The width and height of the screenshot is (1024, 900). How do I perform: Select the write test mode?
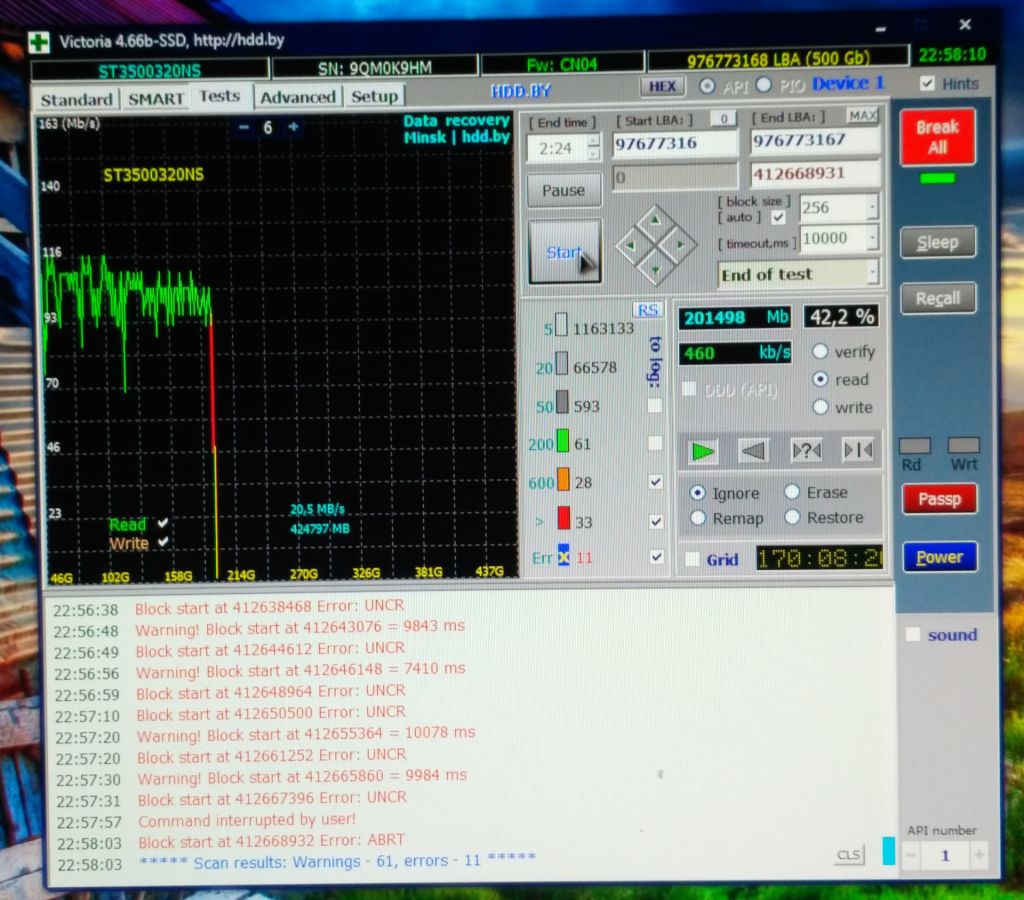pos(820,407)
